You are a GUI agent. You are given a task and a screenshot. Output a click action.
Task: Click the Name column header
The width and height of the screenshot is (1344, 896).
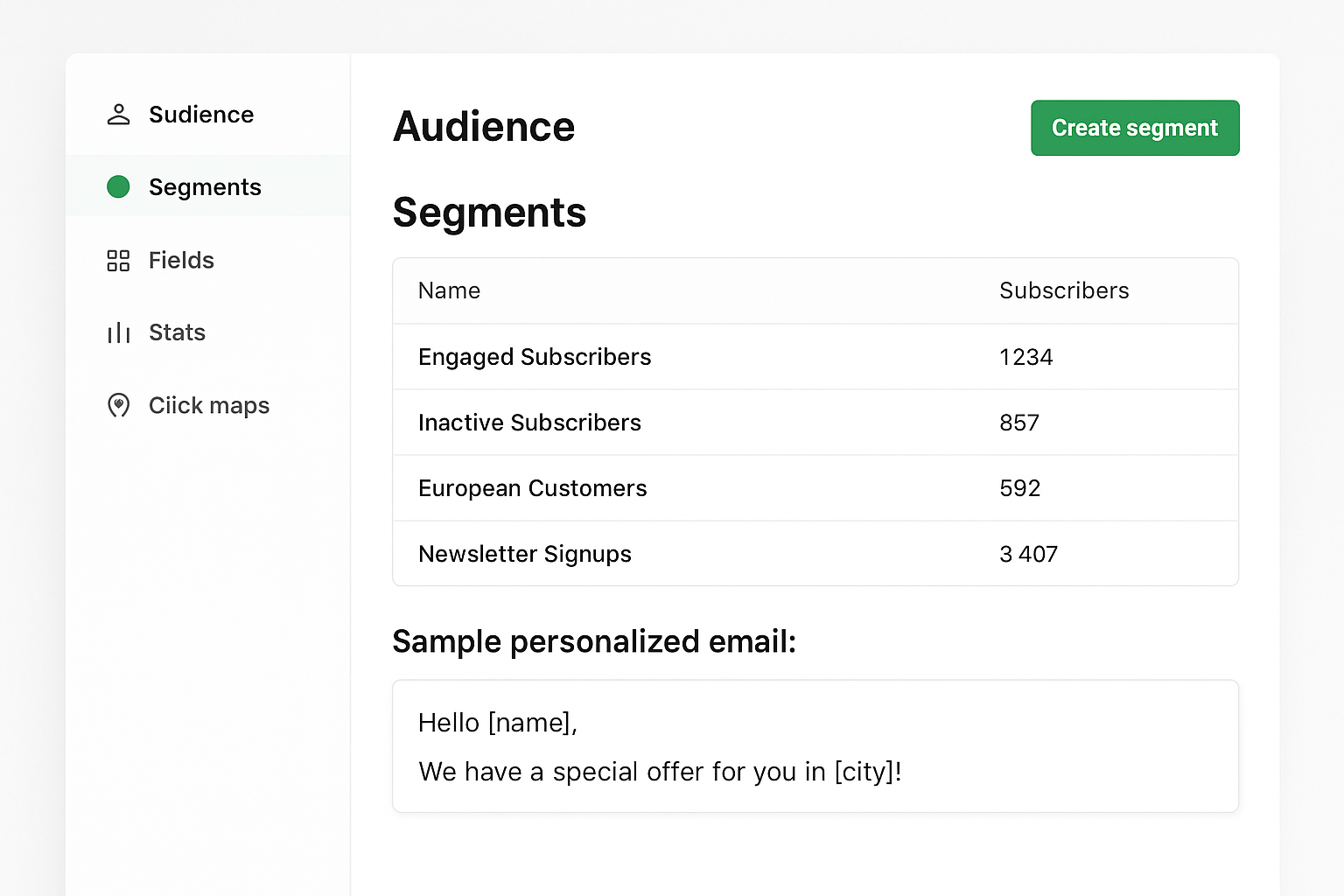point(449,290)
